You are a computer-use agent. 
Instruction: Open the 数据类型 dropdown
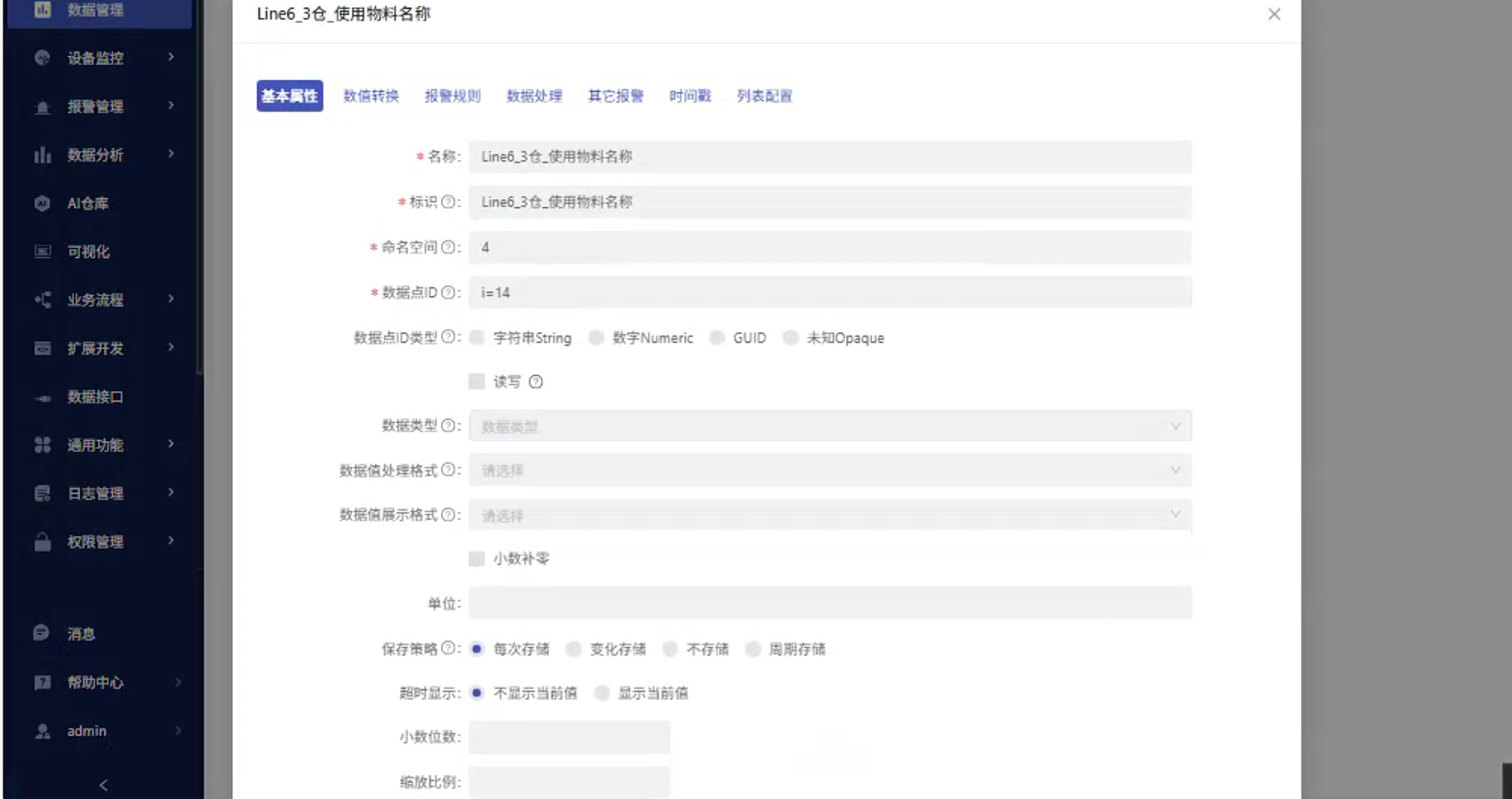click(x=829, y=427)
